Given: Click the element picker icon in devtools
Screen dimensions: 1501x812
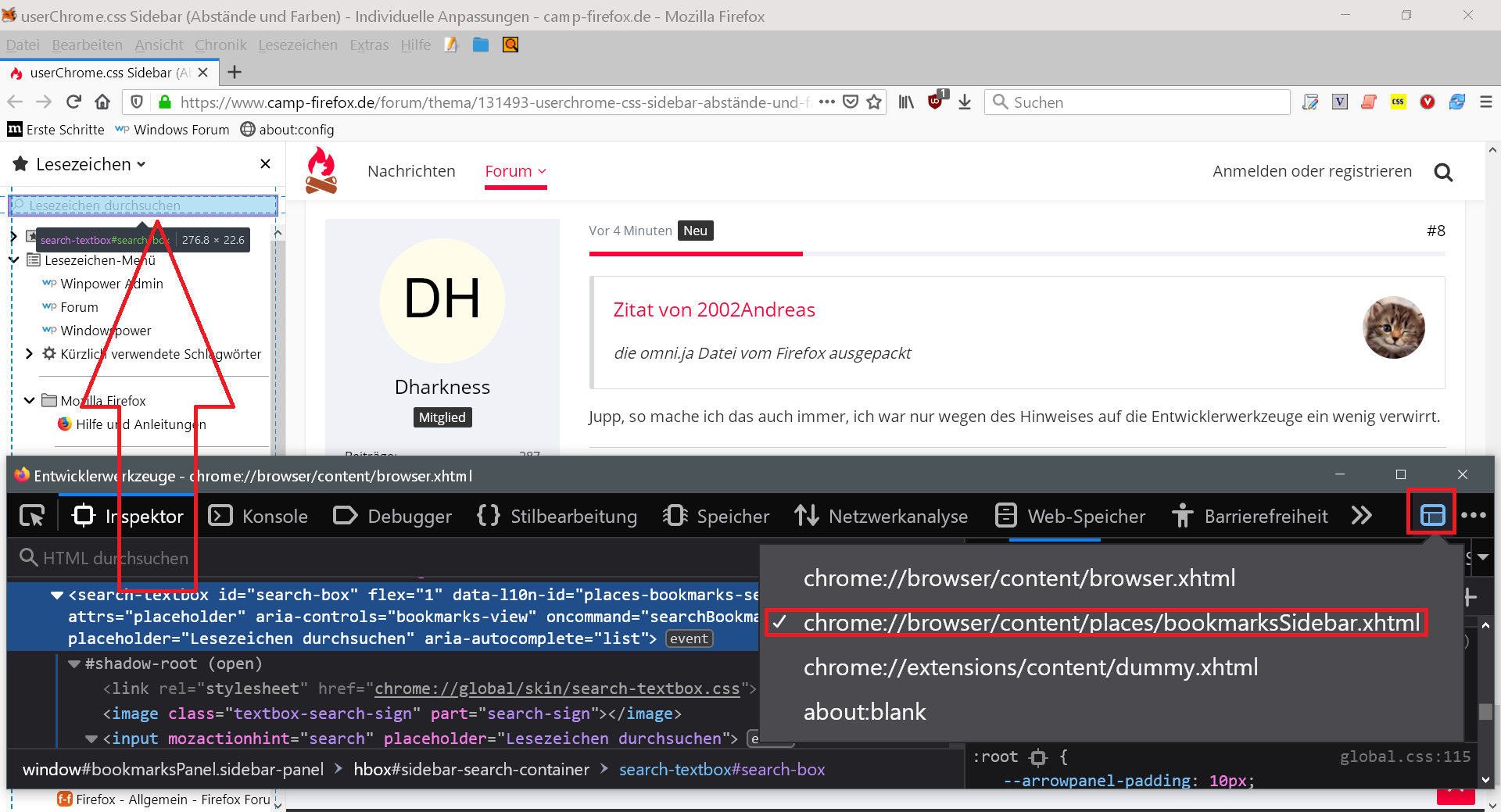Looking at the screenshot, I should tap(32, 516).
